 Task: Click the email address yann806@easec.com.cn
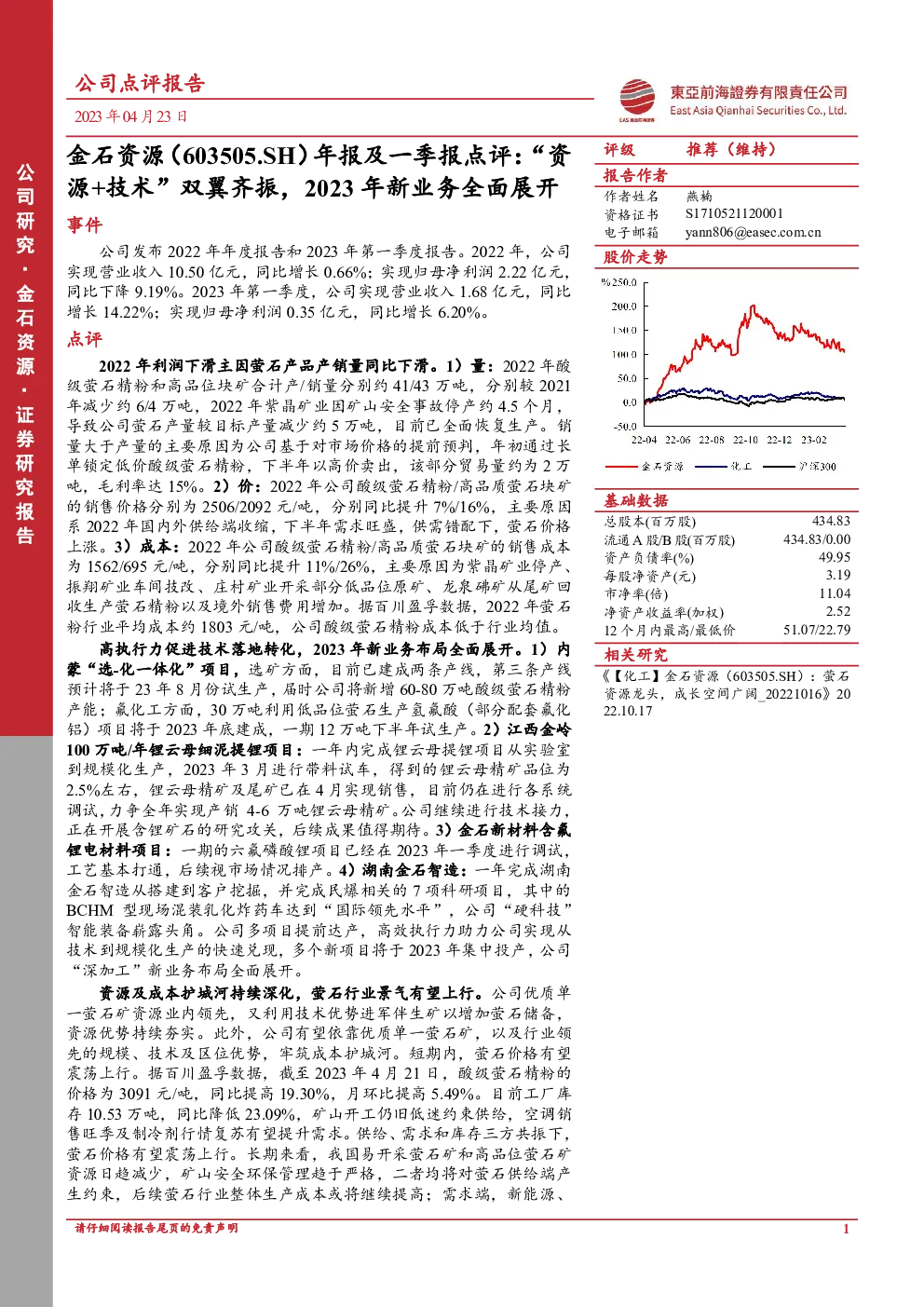(x=754, y=232)
